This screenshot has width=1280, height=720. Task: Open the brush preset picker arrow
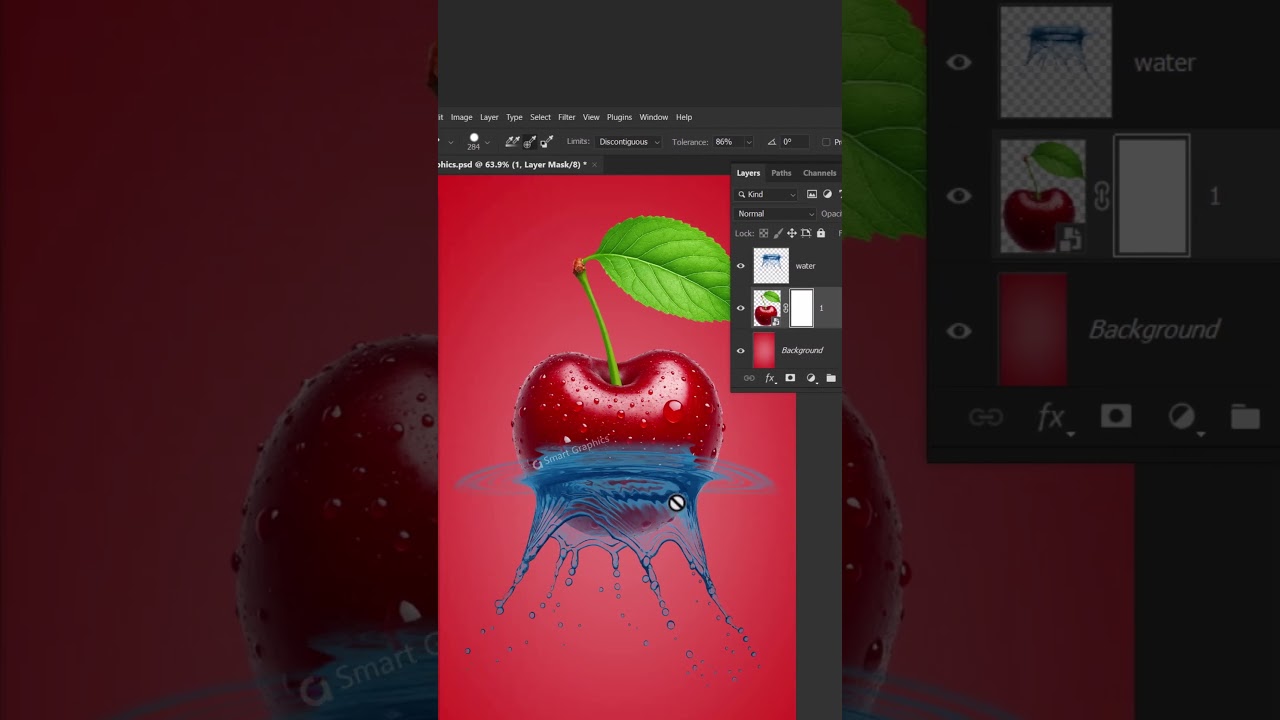click(487, 142)
